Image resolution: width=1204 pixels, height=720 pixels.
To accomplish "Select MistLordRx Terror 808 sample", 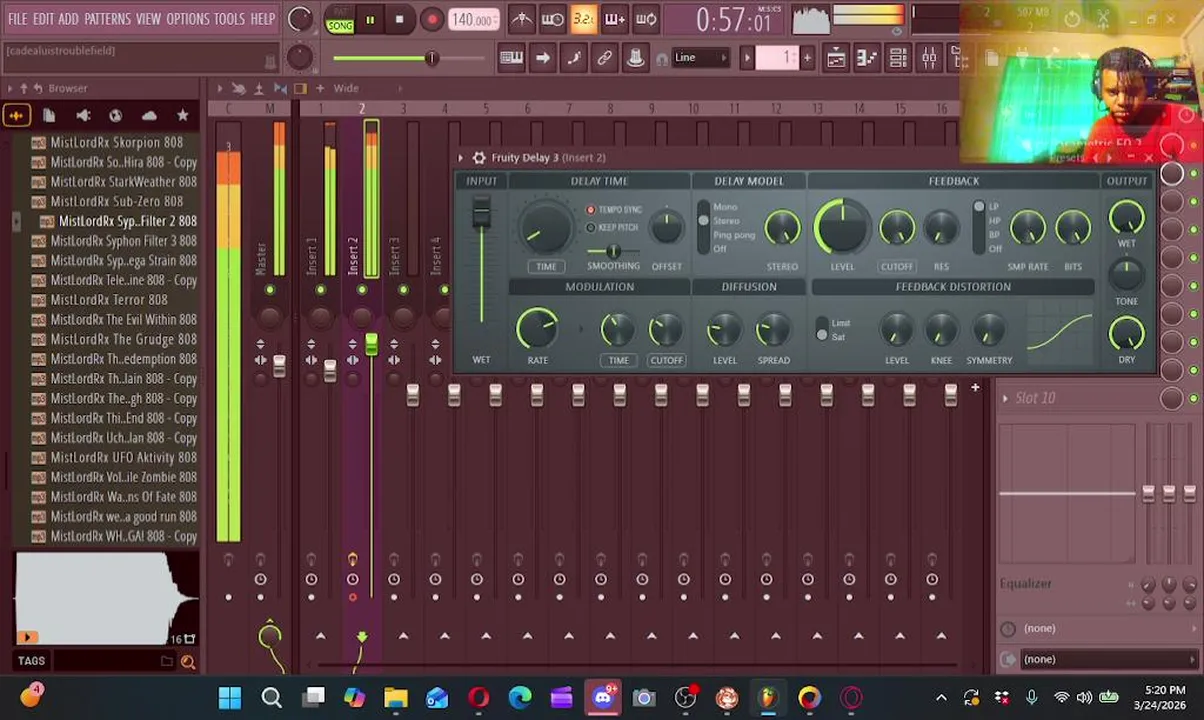I will 107,300.
